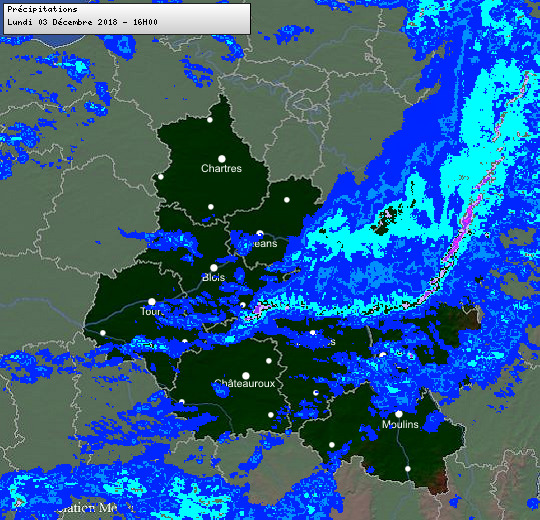Click the Chartres city marker dot
The width and height of the screenshot is (540, 520).
222,159
